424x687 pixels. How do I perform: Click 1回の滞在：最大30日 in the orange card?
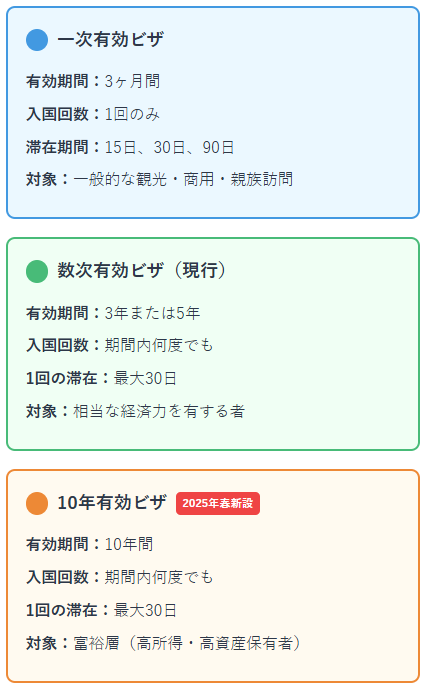101,610
